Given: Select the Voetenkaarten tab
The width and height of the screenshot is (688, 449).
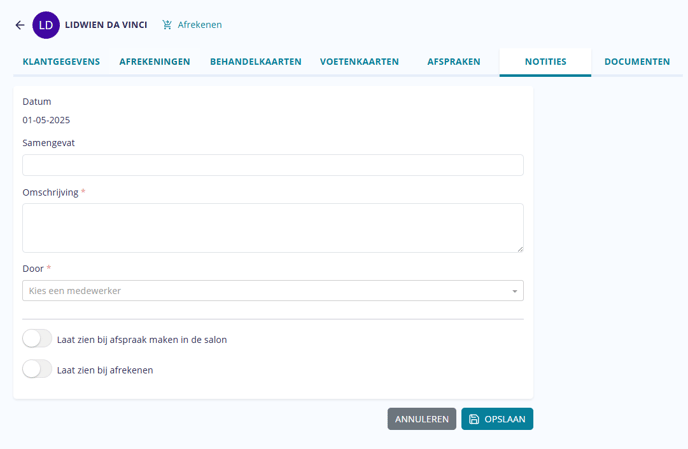Looking at the screenshot, I should 359,62.
